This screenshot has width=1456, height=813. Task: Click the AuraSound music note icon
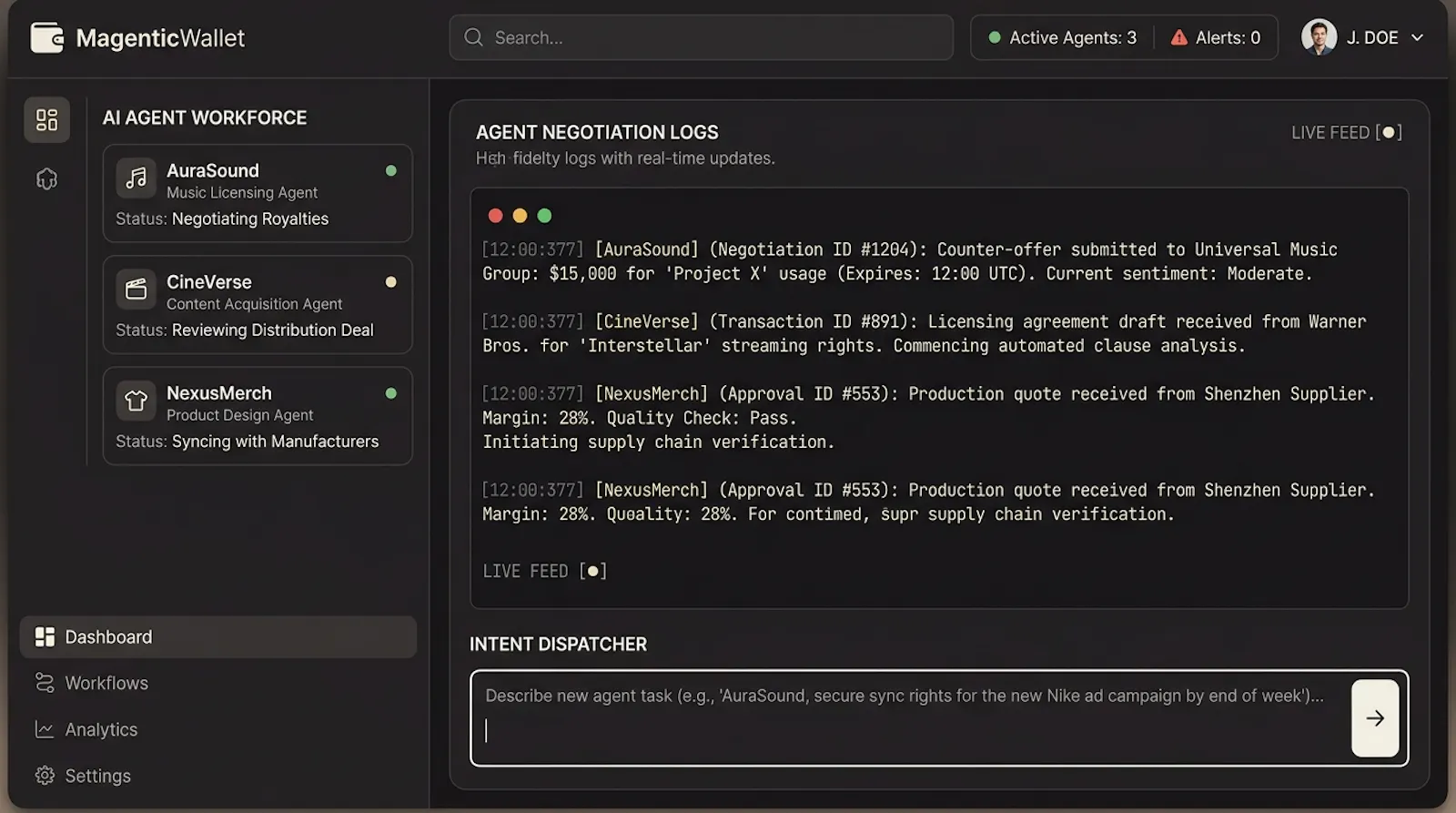coord(136,178)
